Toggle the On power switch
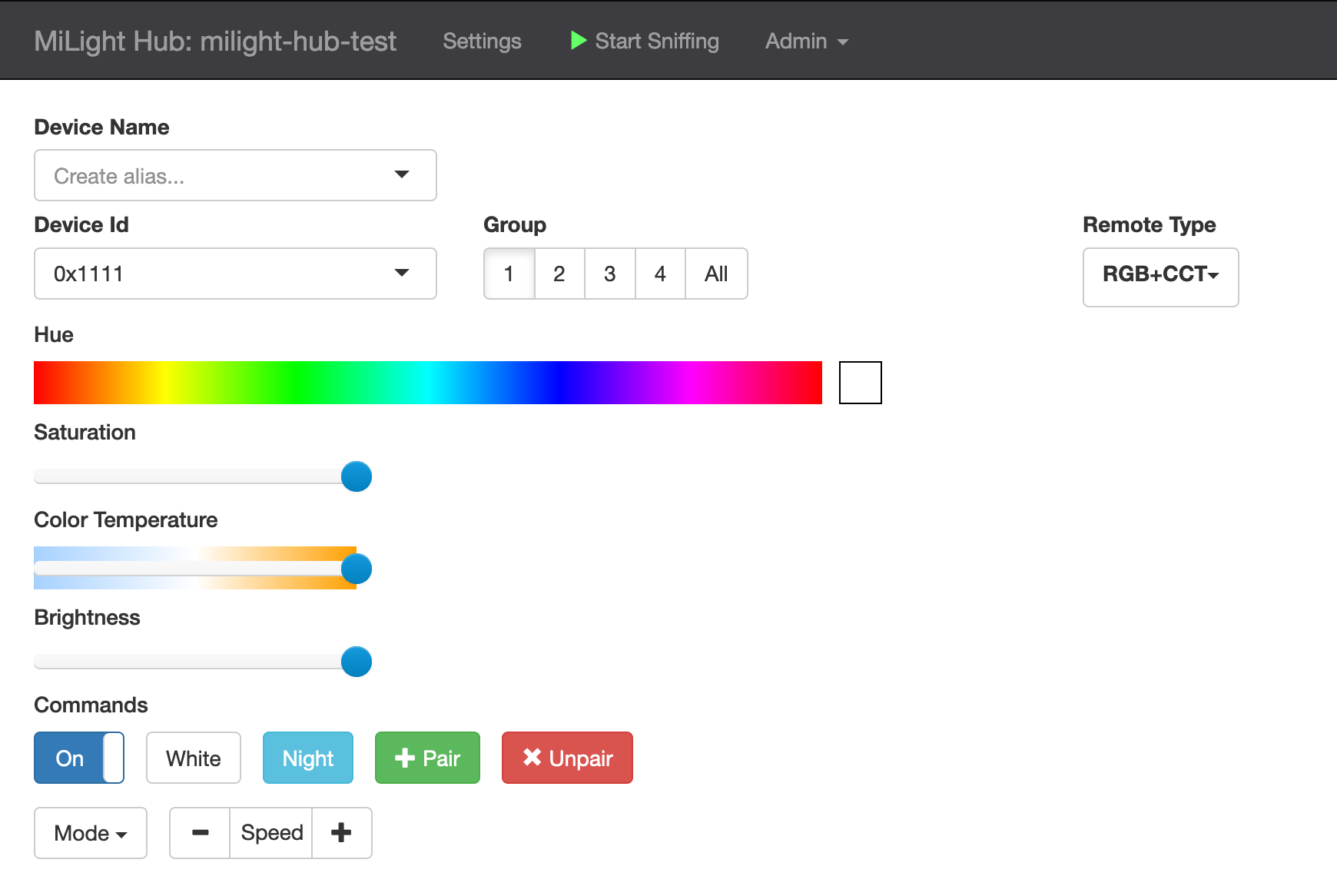 coord(79,758)
